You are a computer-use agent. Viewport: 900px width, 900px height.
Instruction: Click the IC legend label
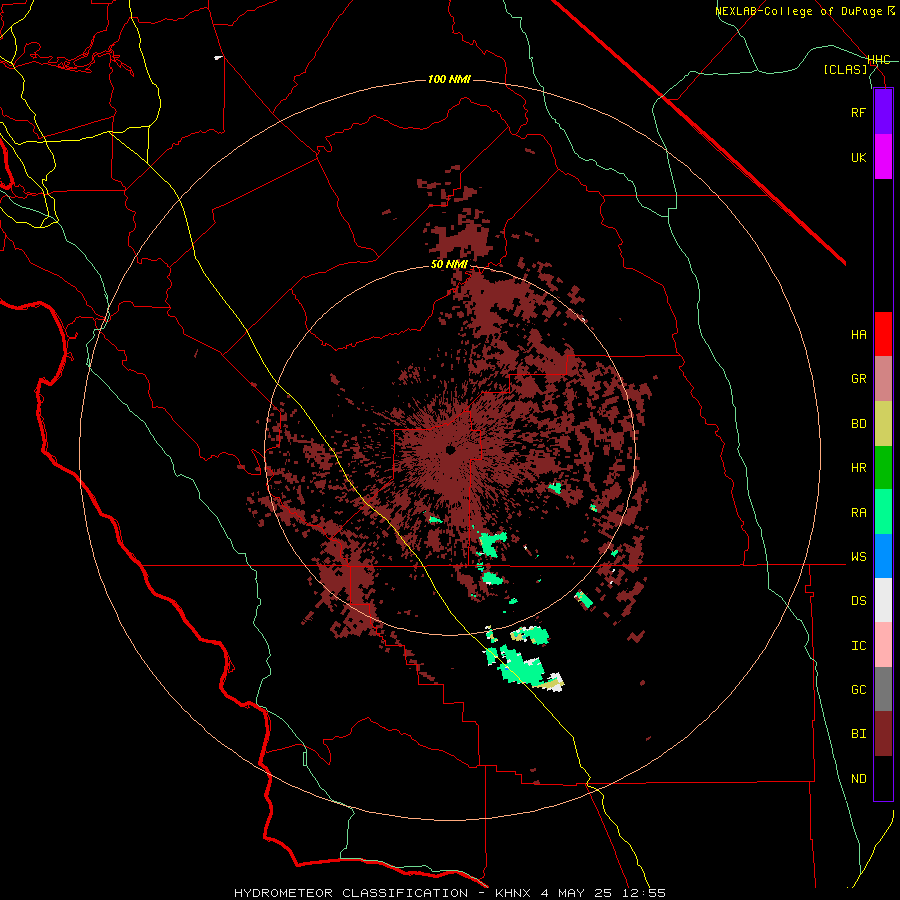click(x=858, y=646)
